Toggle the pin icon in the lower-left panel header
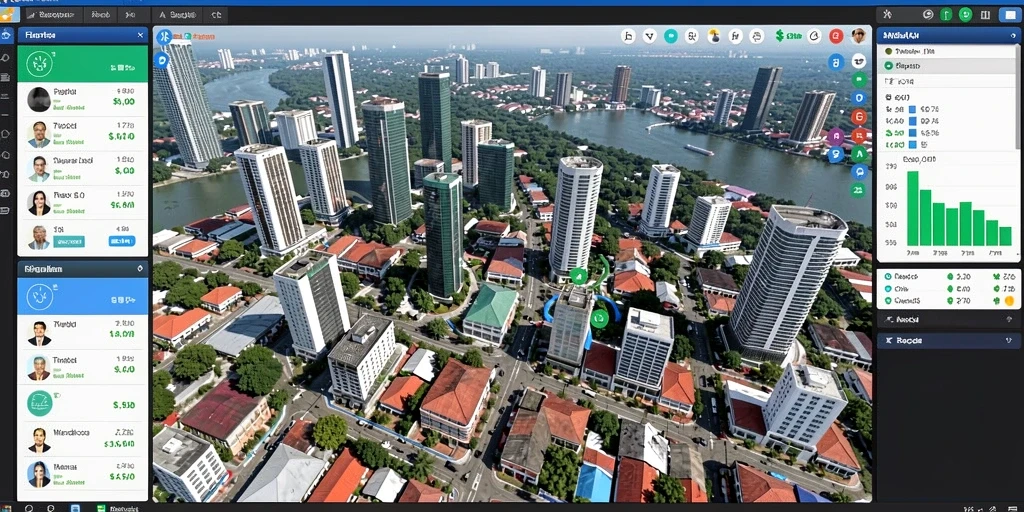1024x512 pixels. coord(140,268)
